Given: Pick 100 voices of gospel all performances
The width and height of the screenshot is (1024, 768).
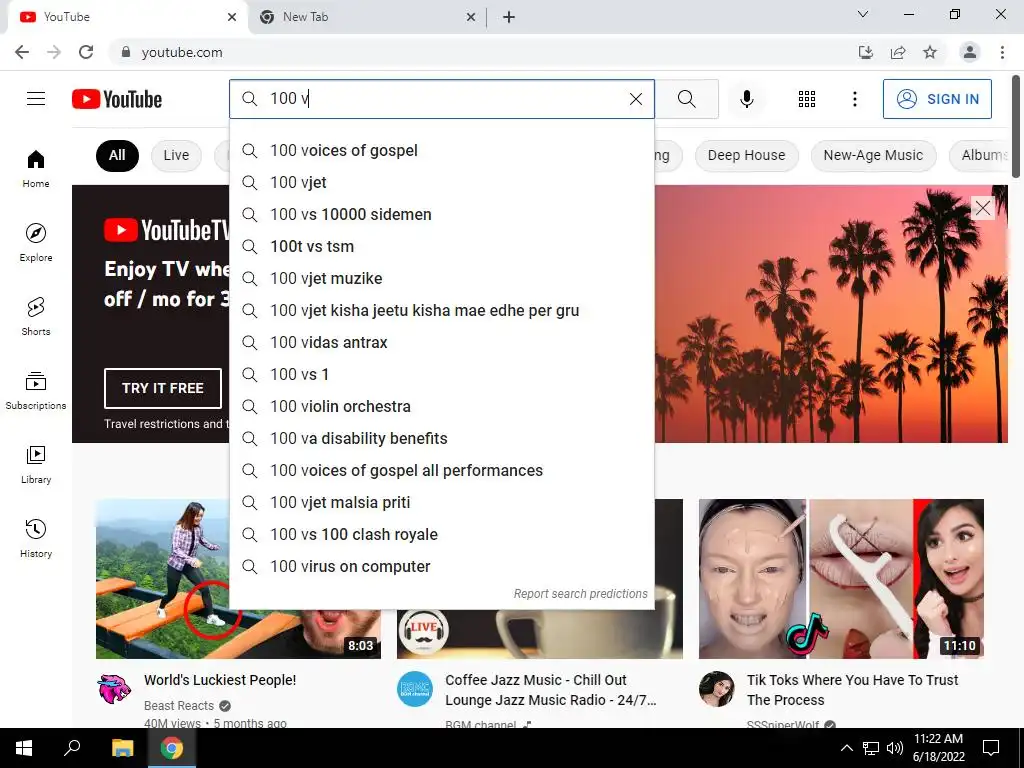Looking at the screenshot, I should click(442, 470).
